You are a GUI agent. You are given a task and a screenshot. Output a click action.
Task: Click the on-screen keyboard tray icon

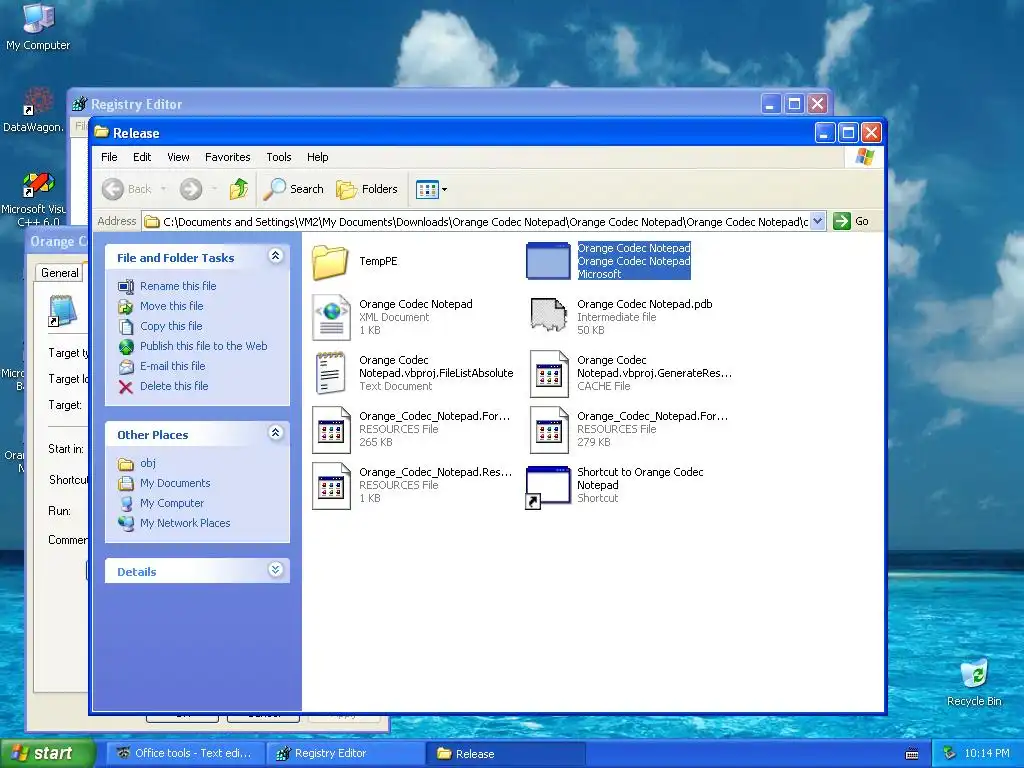click(912, 754)
